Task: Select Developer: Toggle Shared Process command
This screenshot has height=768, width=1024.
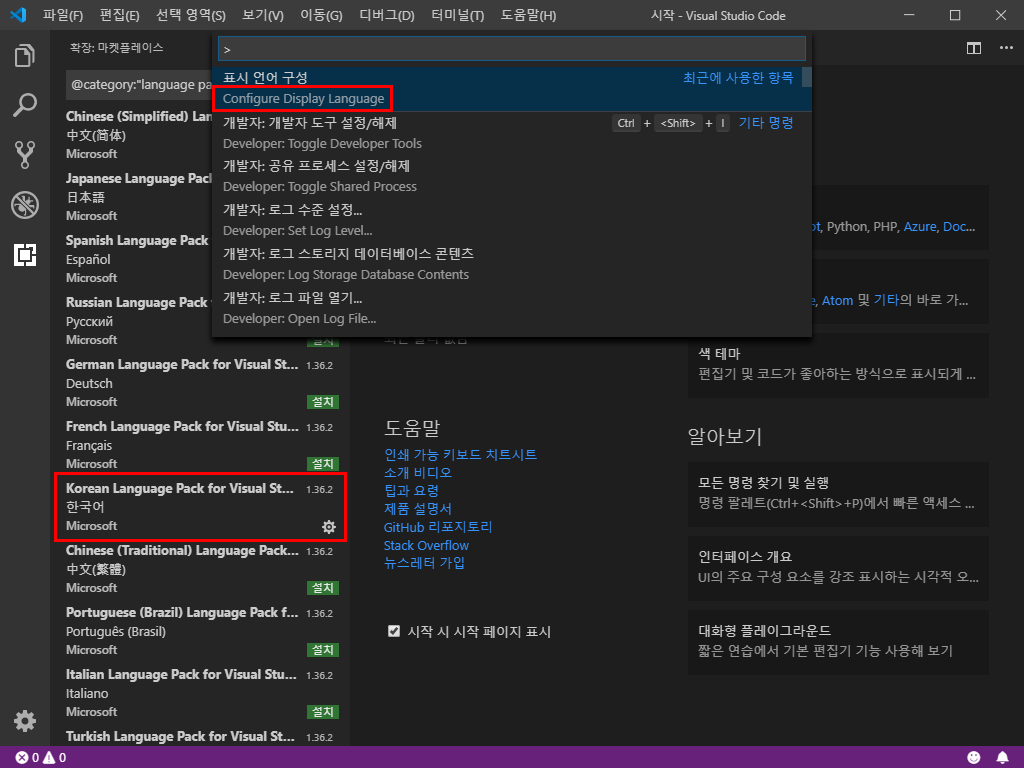Action: [x=511, y=176]
